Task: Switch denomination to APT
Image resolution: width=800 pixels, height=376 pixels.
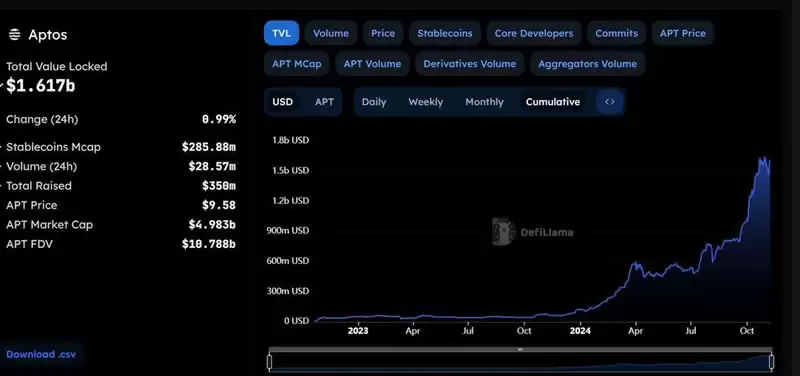Action: pos(324,102)
